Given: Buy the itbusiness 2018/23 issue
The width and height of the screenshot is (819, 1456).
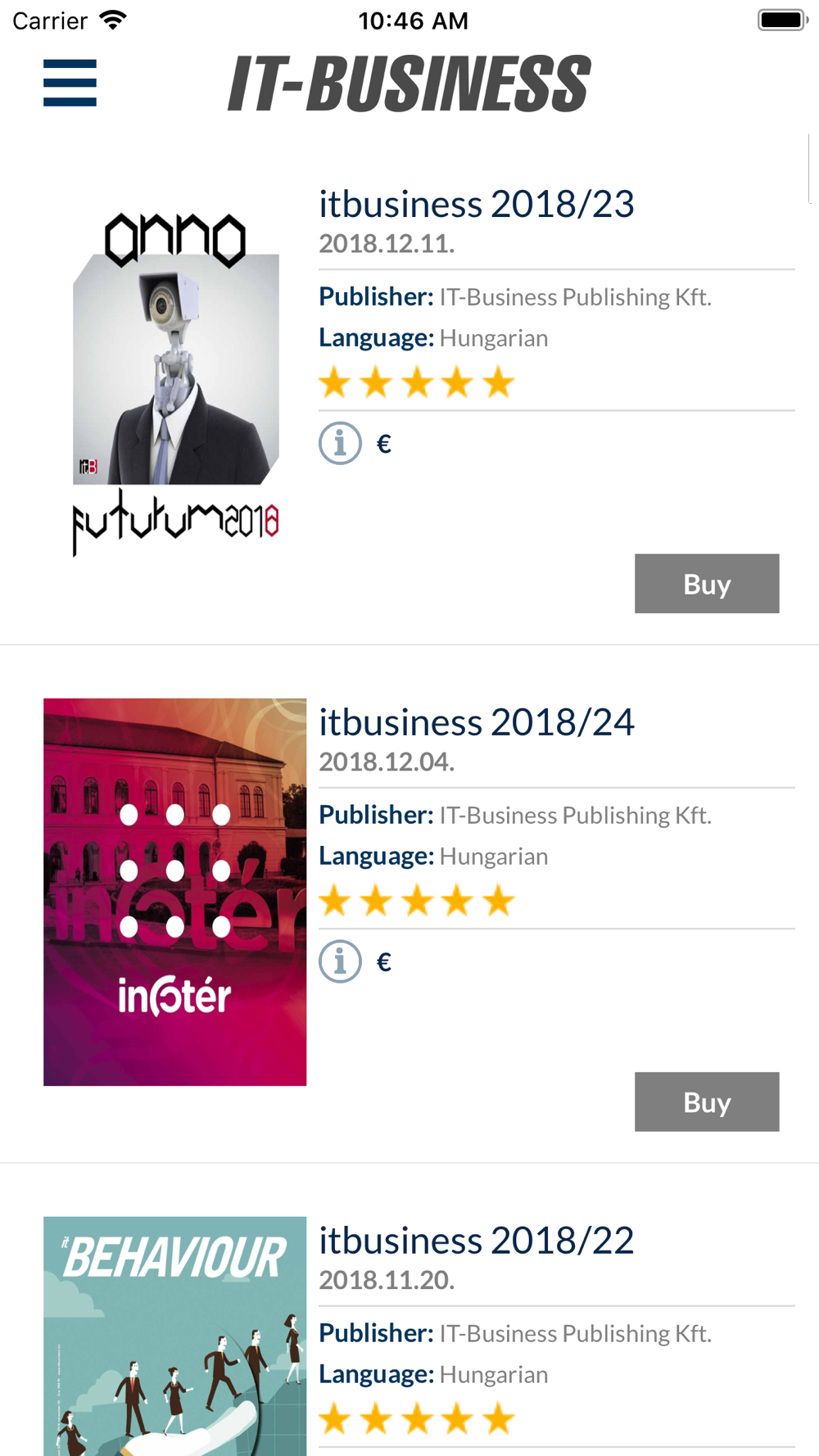Looking at the screenshot, I should point(707,583).
